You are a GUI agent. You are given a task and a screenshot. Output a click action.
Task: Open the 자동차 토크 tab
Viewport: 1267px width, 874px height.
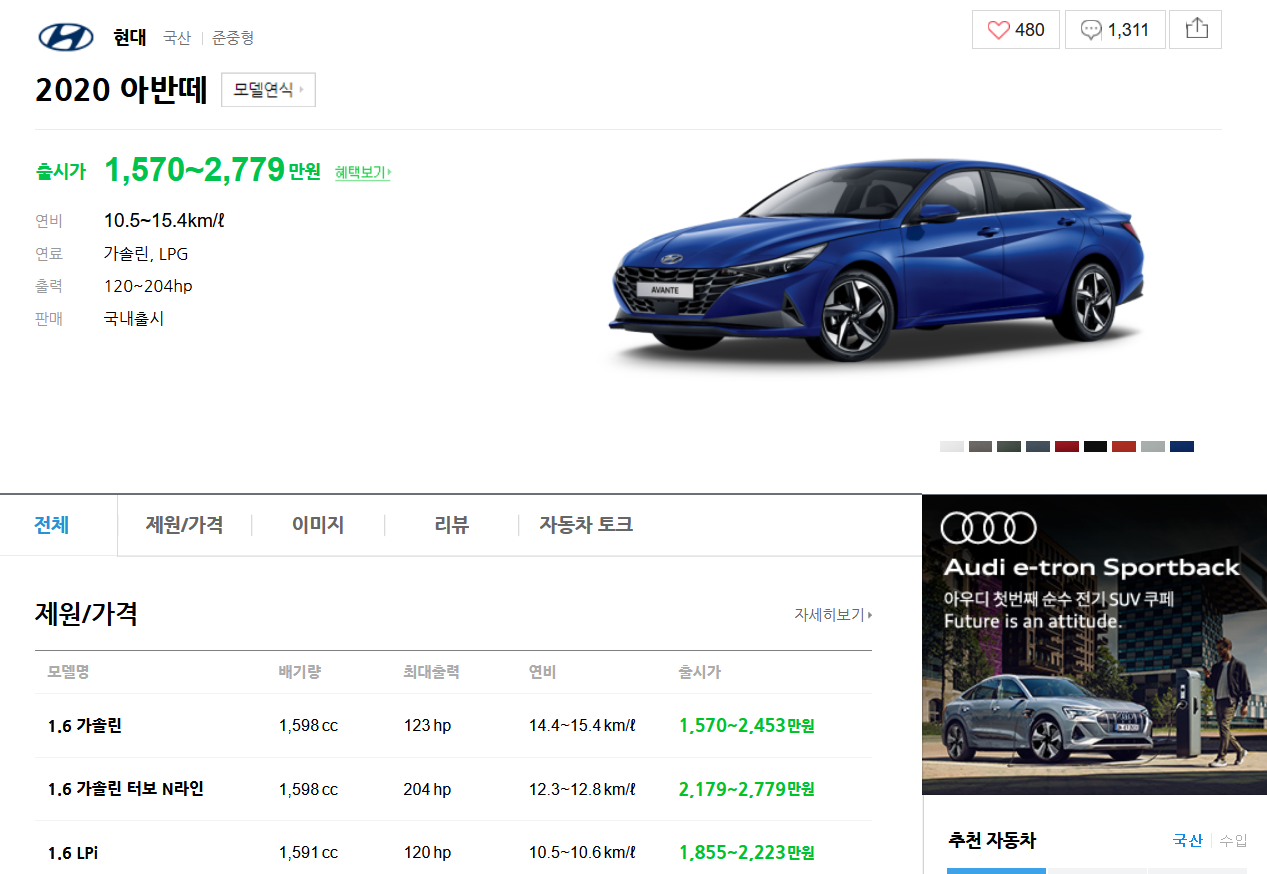point(586,525)
